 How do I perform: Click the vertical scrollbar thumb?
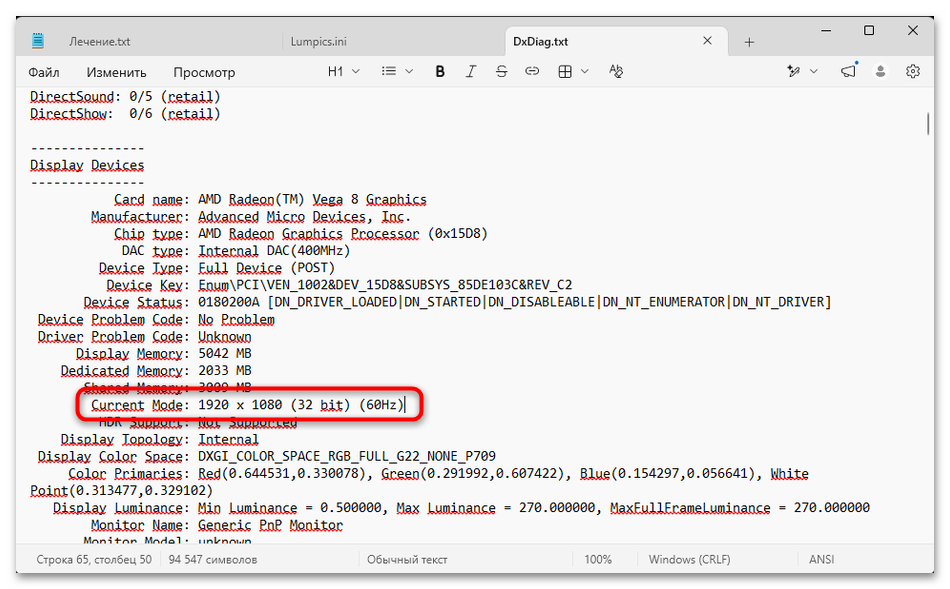928,124
